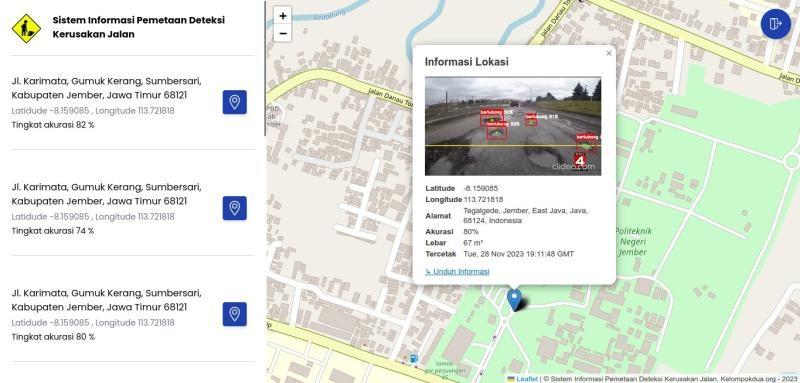Click the text Tingkat akurasi 80 %
The height and width of the screenshot is (383, 800).
tap(53, 337)
